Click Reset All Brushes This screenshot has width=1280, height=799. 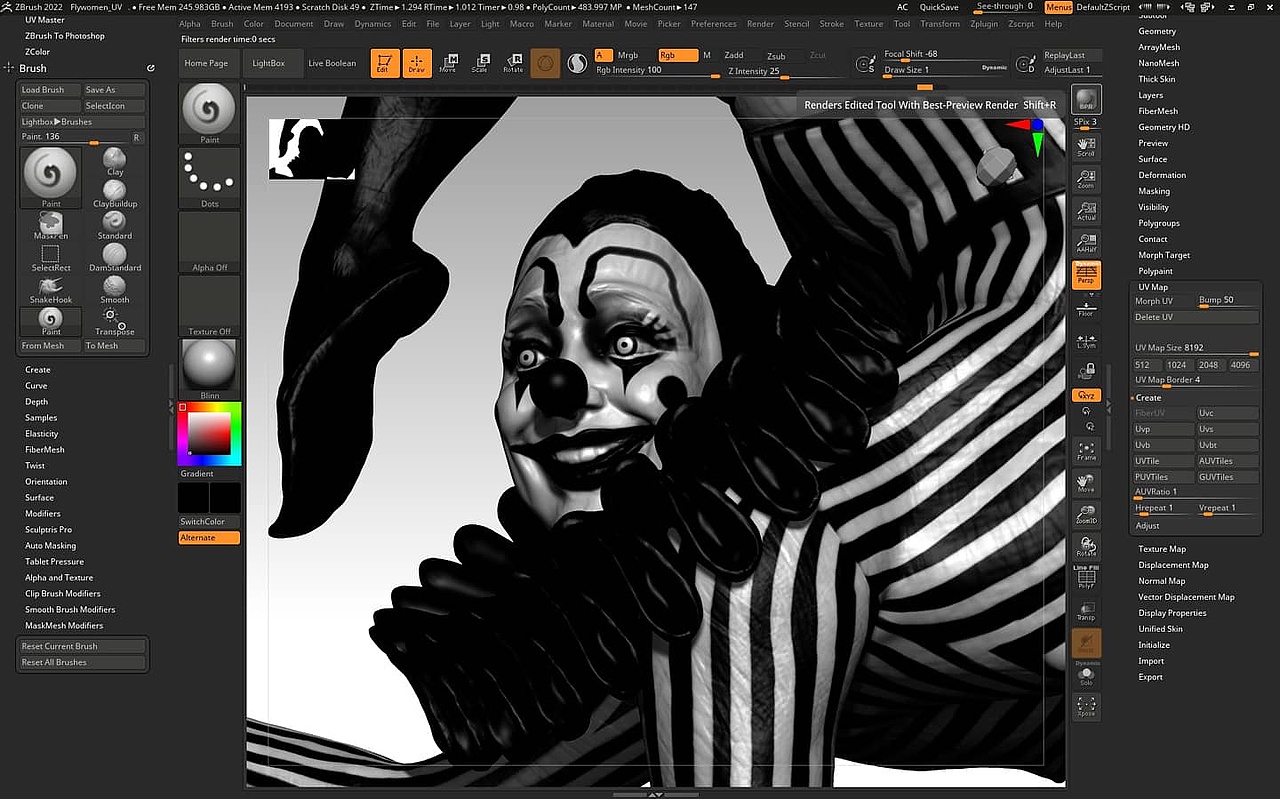pos(83,662)
